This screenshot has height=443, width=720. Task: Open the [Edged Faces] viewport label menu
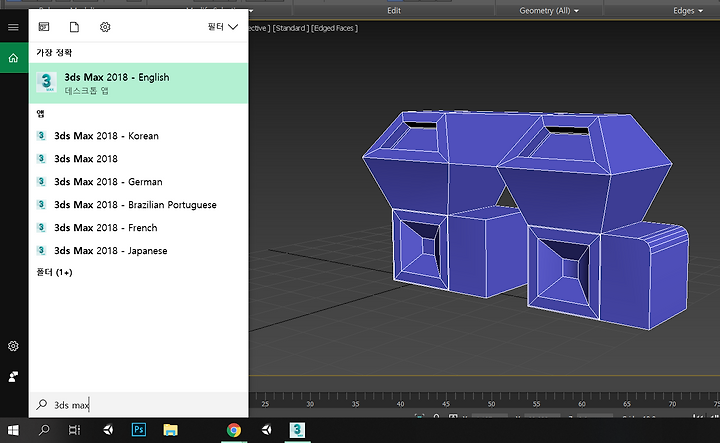(x=334, y=28)
